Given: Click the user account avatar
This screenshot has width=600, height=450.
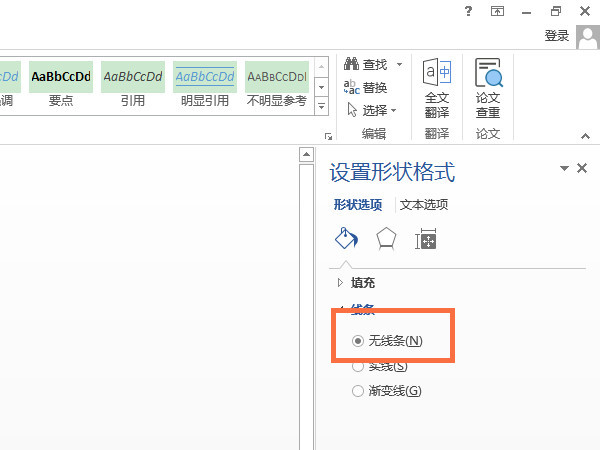Looking at the screenshot, I should click(x=588, y=37).
